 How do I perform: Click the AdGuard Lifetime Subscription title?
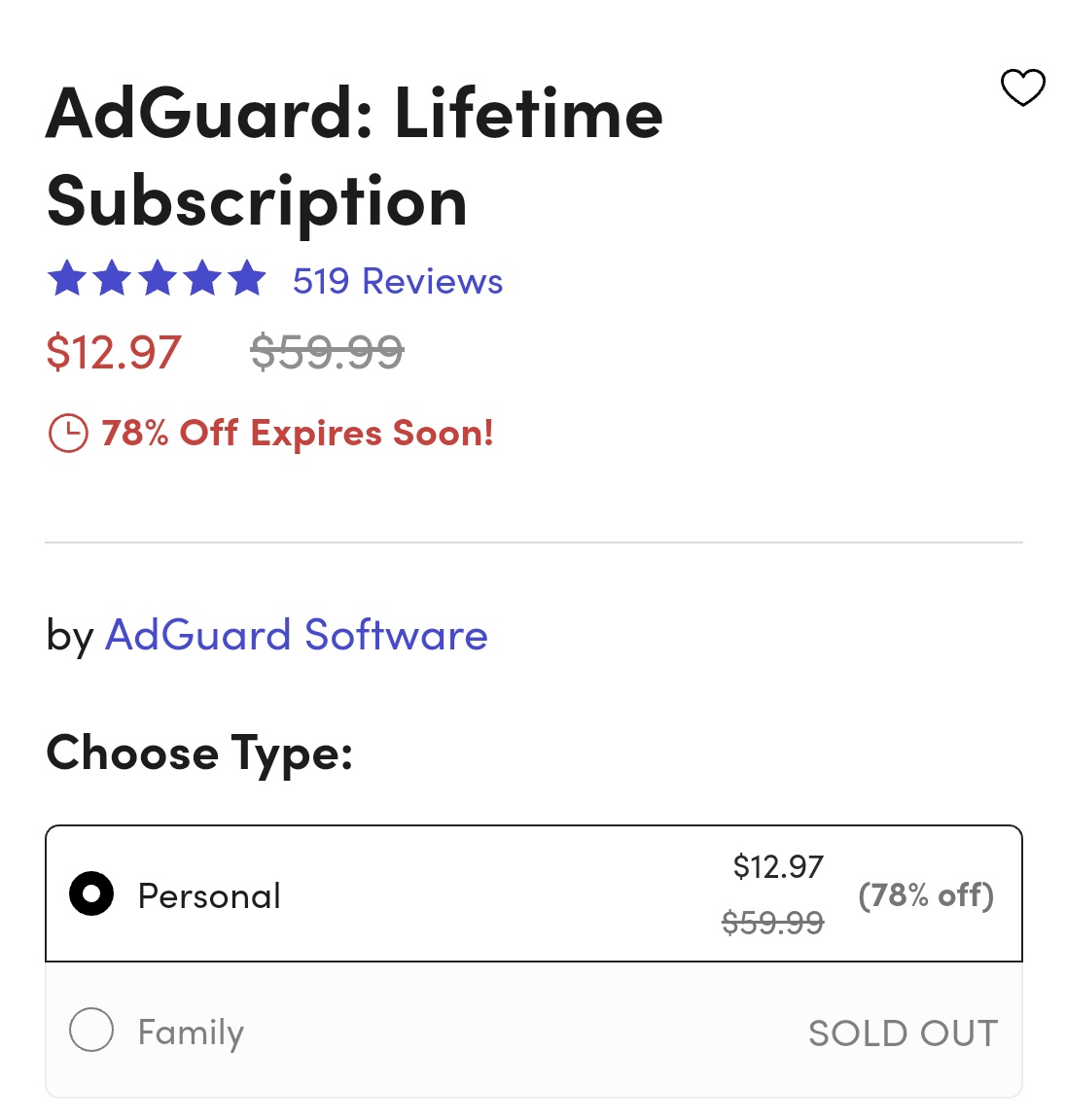354,157
